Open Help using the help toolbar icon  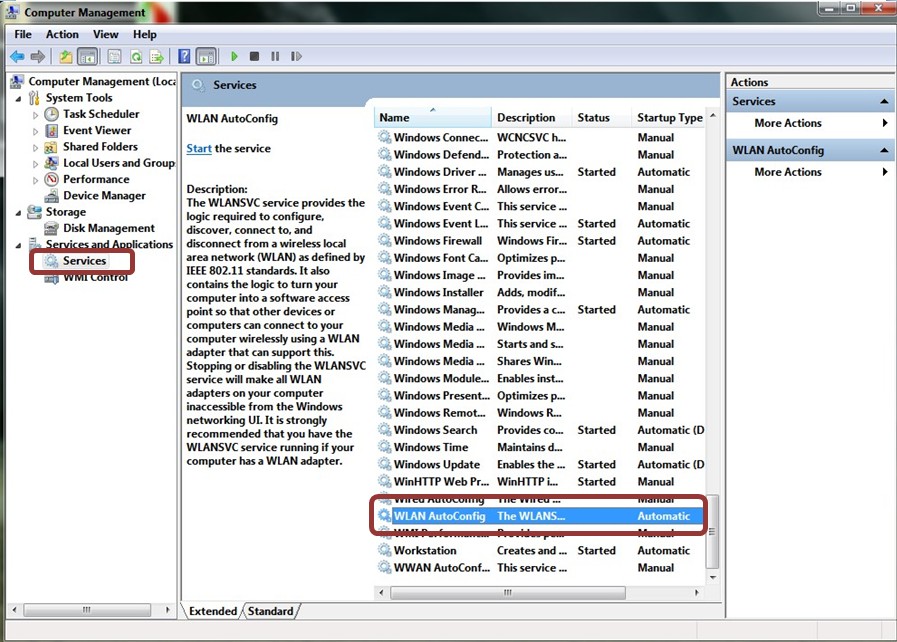[186, 56]
